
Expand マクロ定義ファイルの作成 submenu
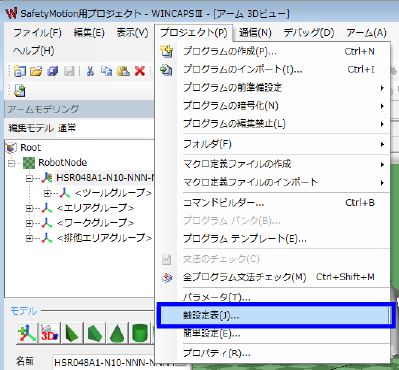tap(273, 164)
